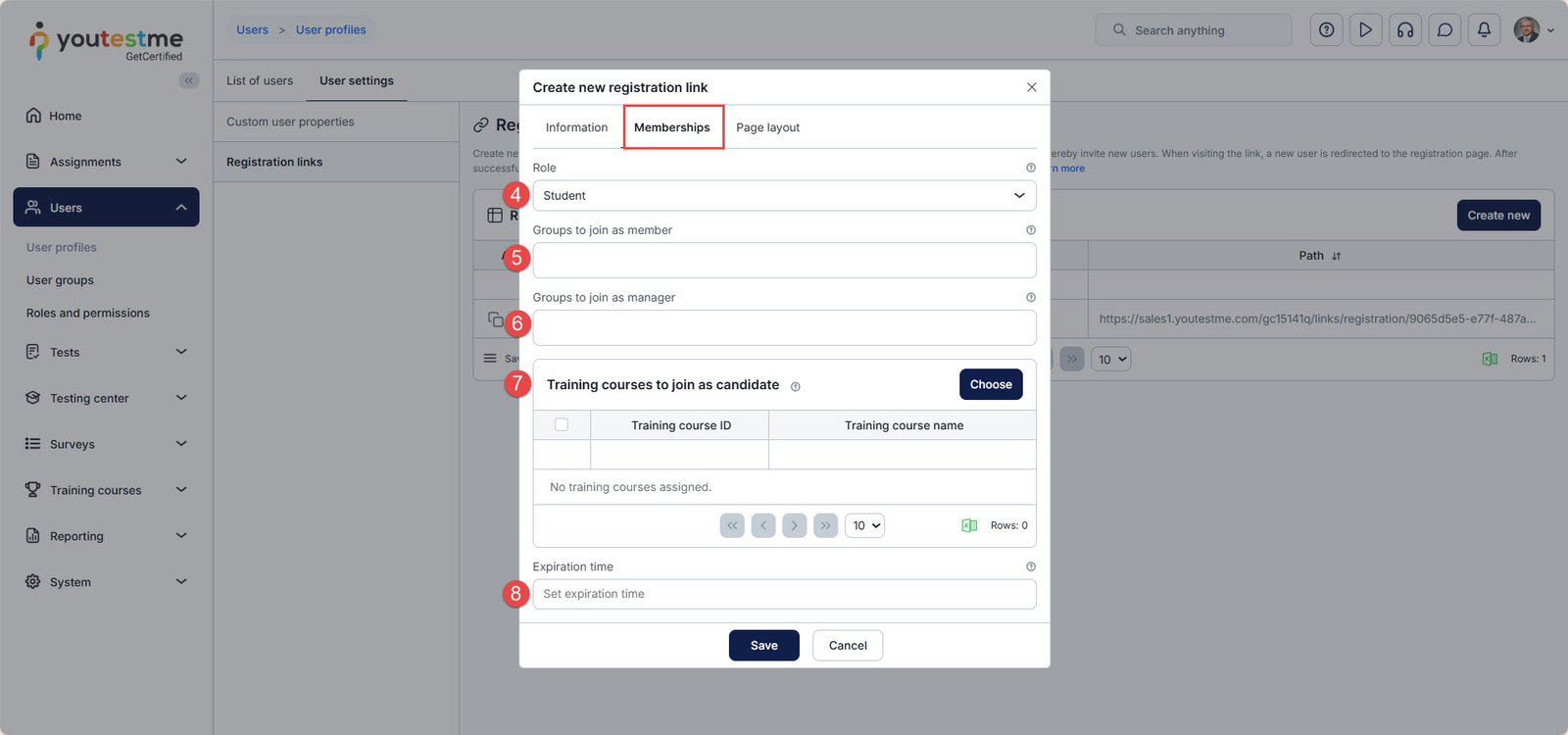This screenshot has height=735, width=1568.
Task: Click the Groups to join as manager info icon
Action: tap(1031, 297)
